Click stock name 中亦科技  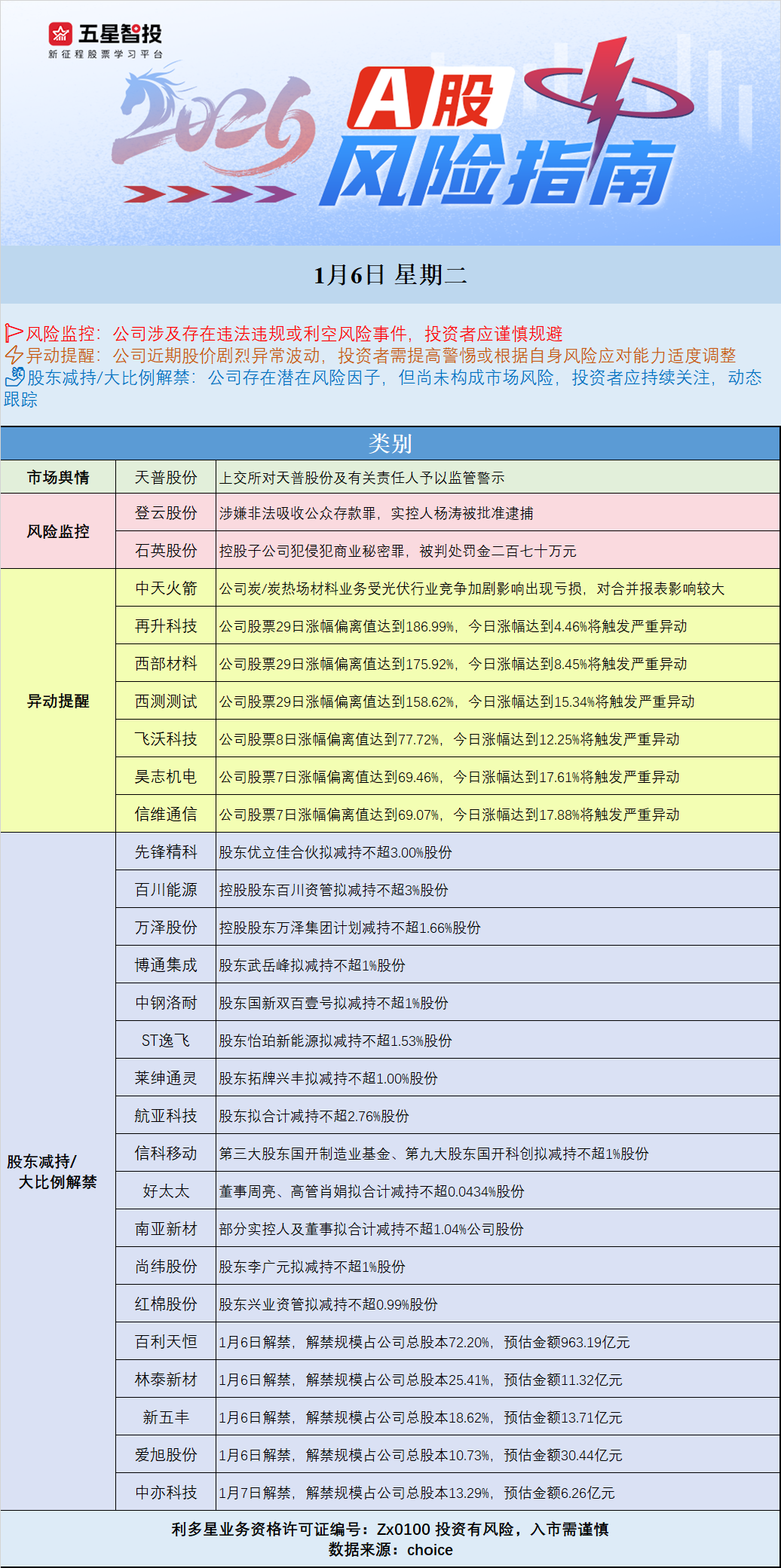point(166,1493)
